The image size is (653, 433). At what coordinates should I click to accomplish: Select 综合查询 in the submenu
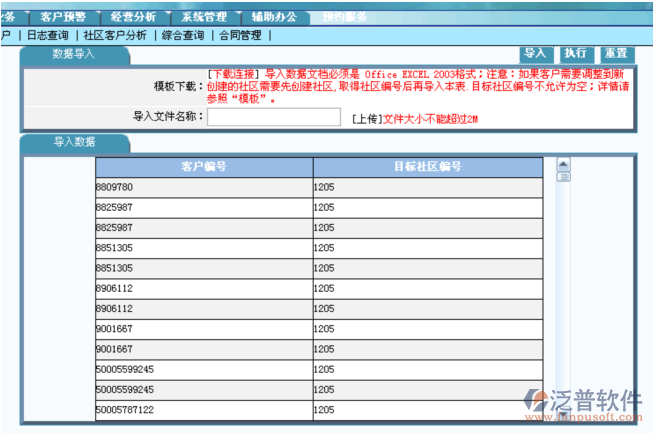point(182,35)
